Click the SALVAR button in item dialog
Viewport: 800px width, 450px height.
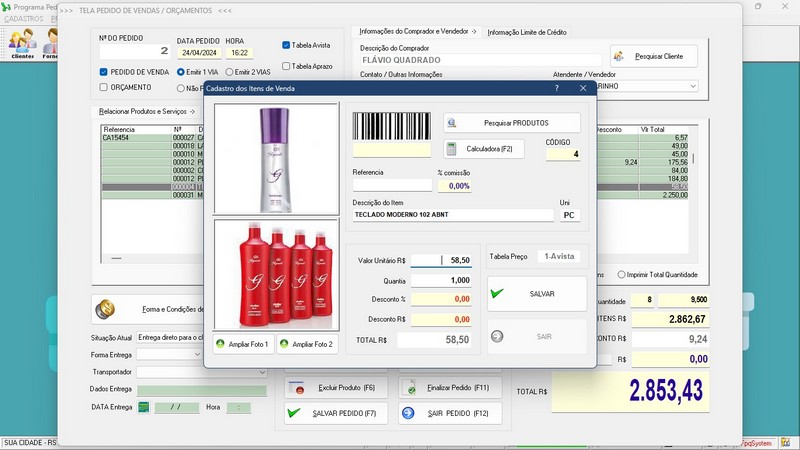tap(537, 294)
